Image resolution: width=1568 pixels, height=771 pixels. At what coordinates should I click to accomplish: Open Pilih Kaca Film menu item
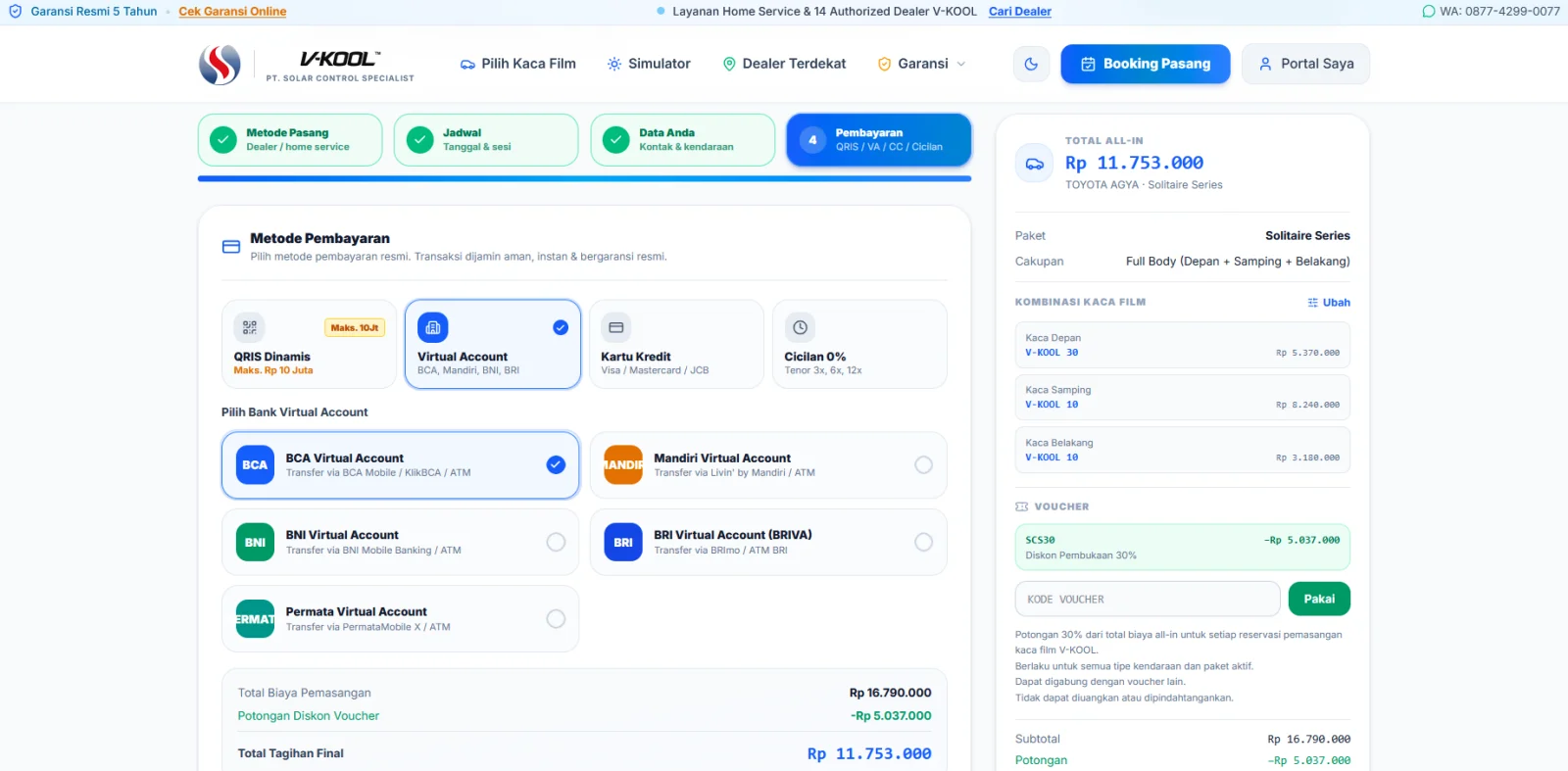click(518, 64)
